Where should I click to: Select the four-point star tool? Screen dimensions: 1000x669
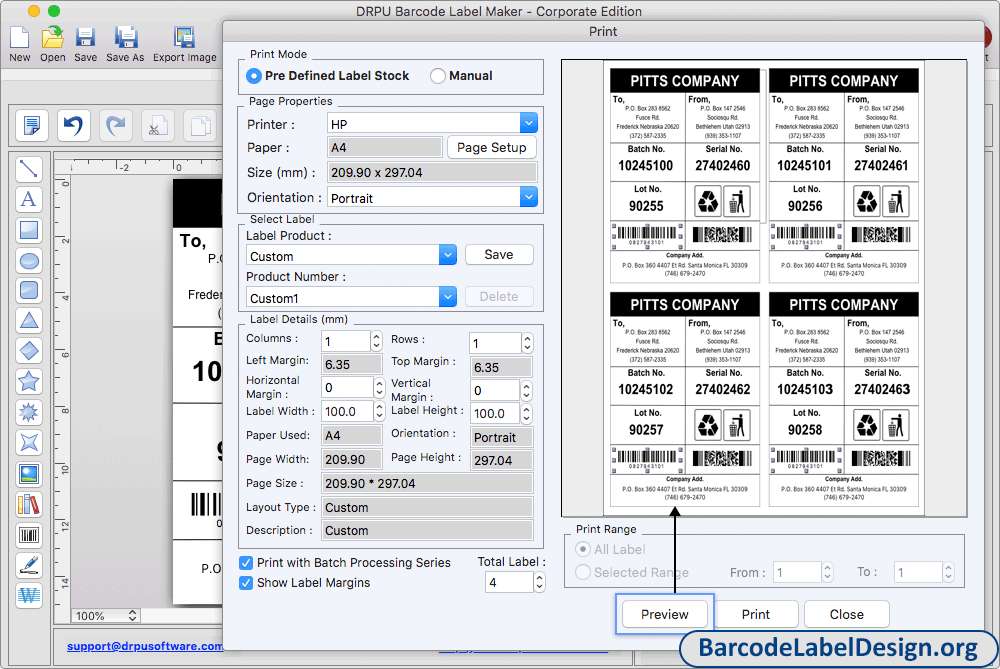pyautogui.click(x=29, y=443)
